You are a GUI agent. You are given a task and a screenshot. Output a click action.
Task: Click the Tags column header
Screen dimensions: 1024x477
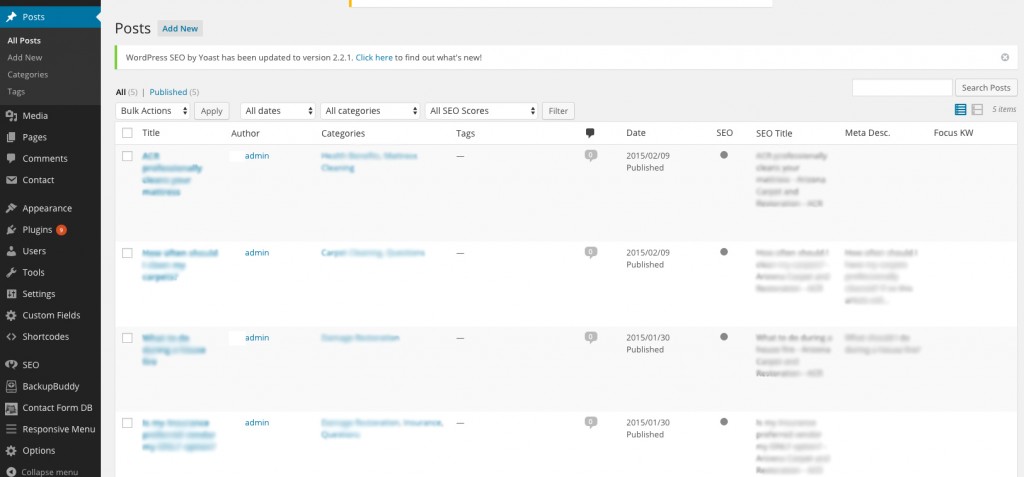[466, 133]
